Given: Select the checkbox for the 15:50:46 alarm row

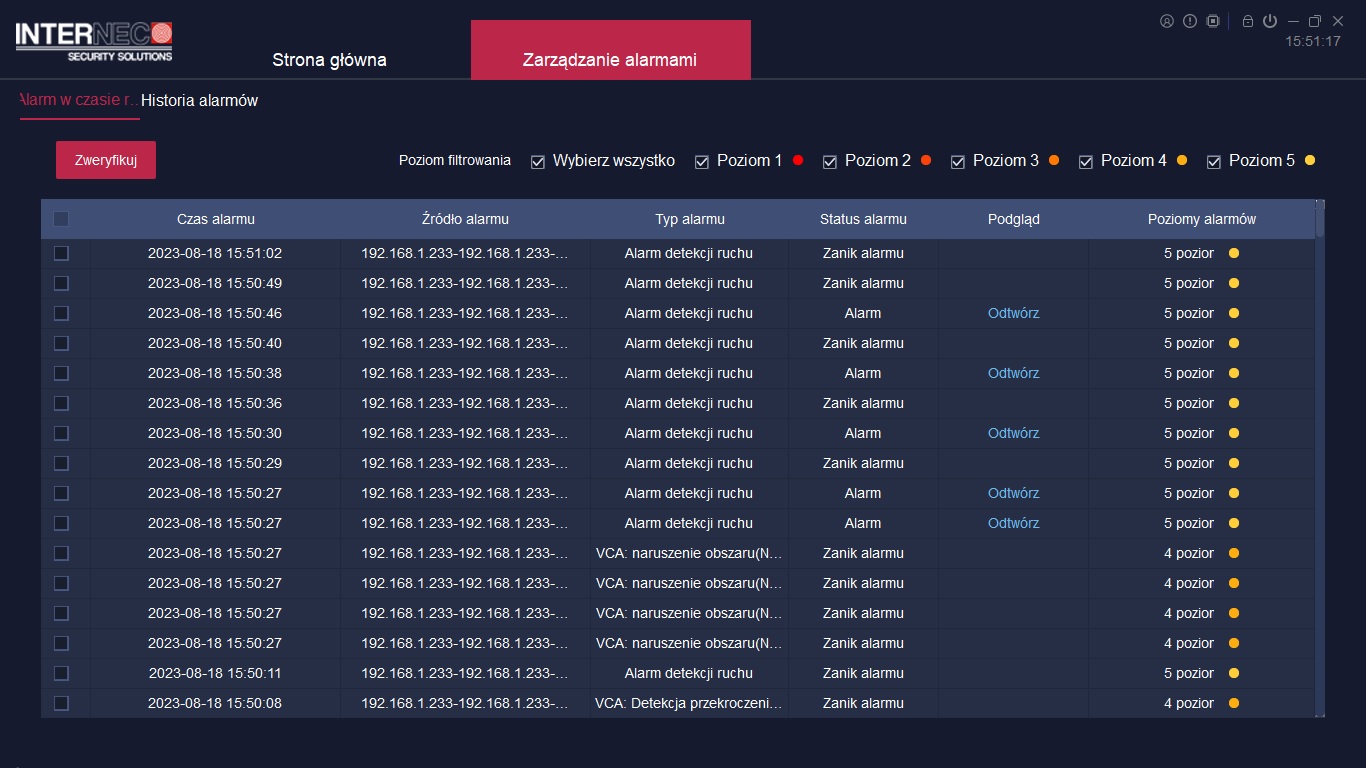Looking at the screenshot, I should tap(61, 313).
